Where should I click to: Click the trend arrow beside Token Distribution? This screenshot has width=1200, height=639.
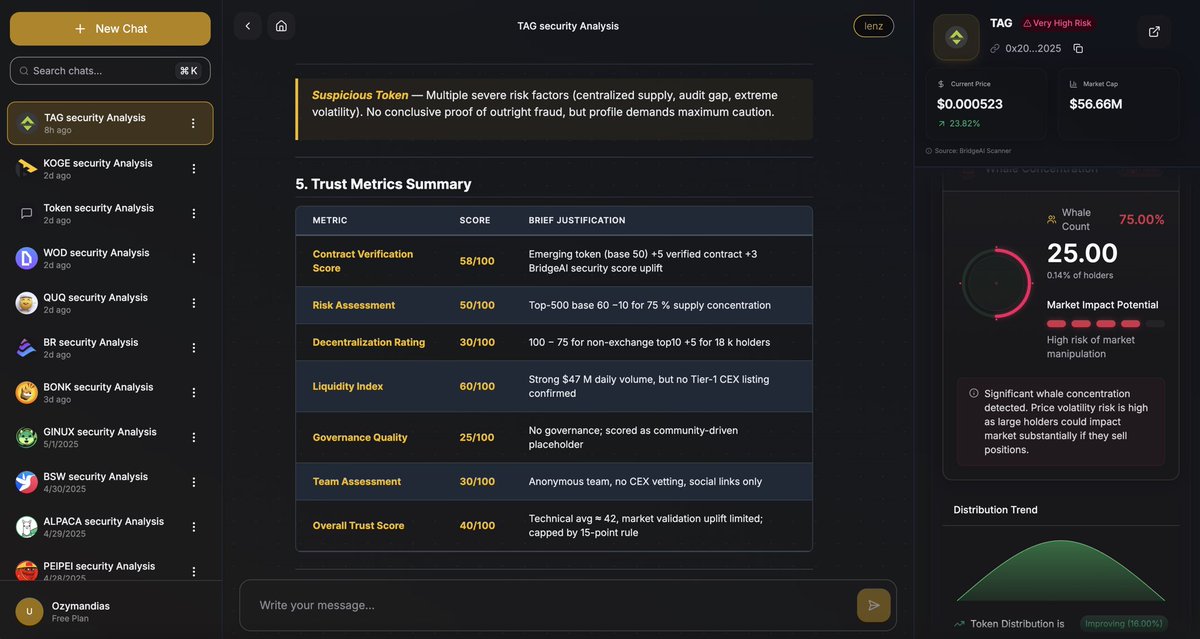click(x=960, y=623)
